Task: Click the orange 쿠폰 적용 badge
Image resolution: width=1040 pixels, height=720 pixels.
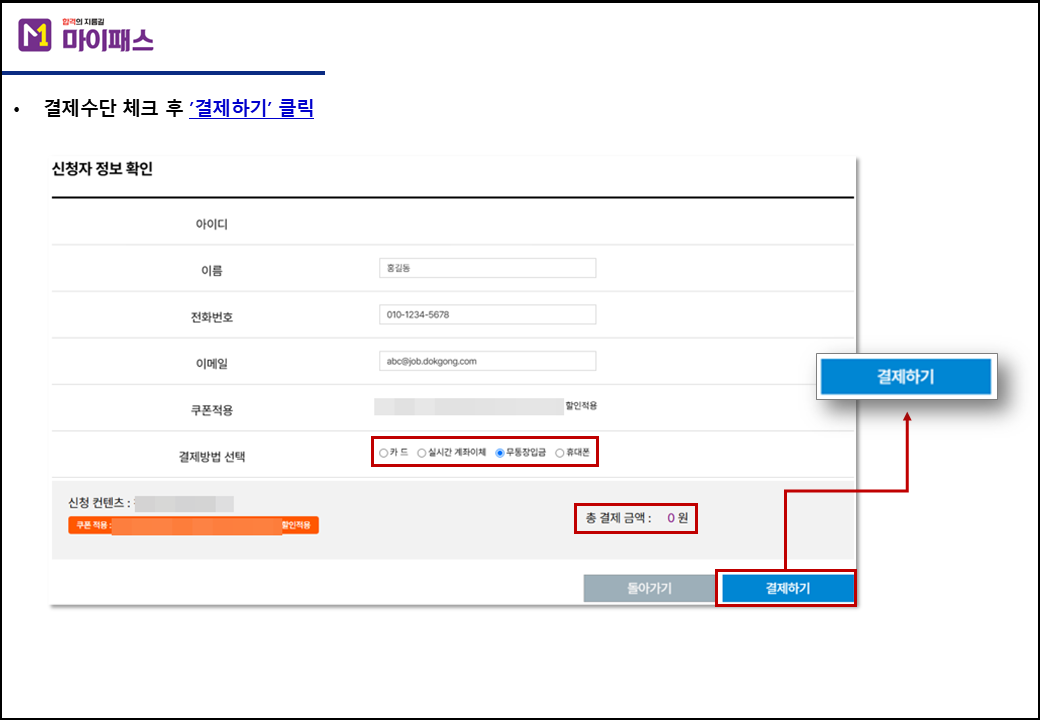Action: [x=193, y=525]
